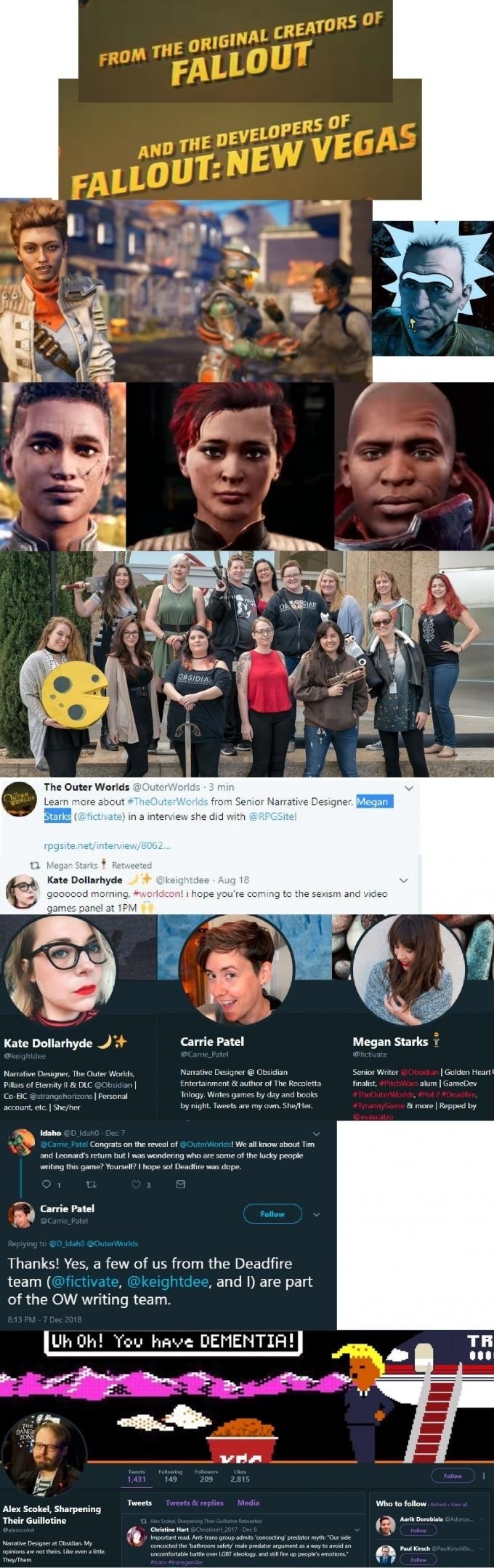Open dropdown arrow next to Carrie Patel's Follow
The width and height of the screenshot is (494, 1568).
click(x=316, y=1214)
